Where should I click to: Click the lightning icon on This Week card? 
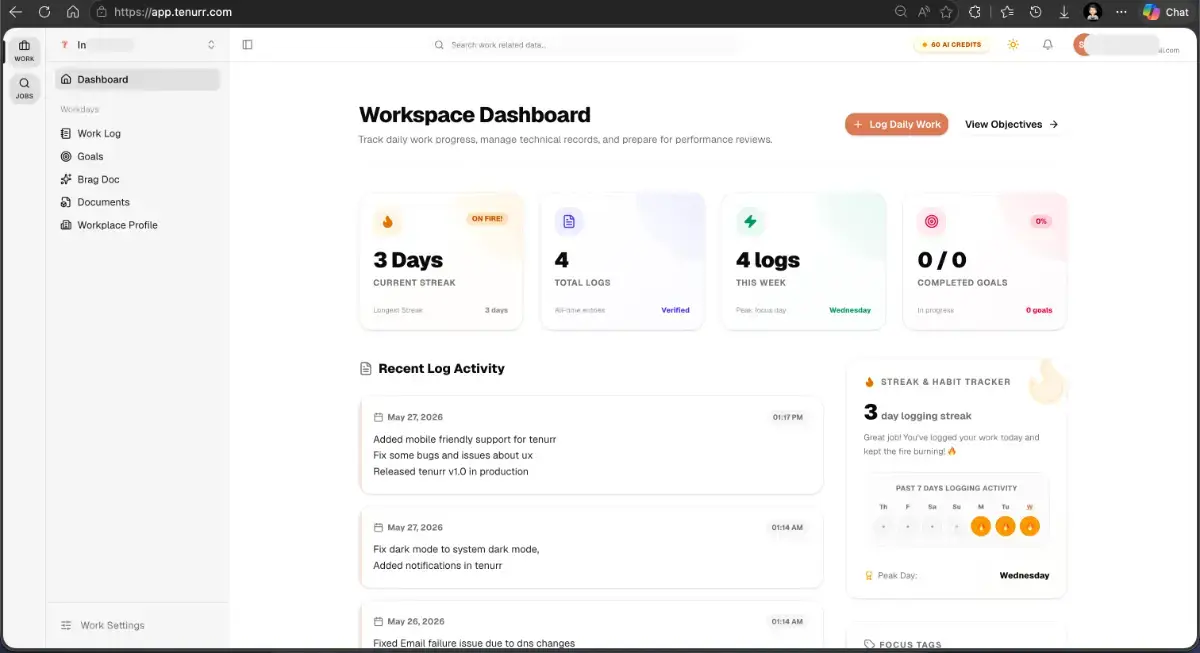click(750, 222)
